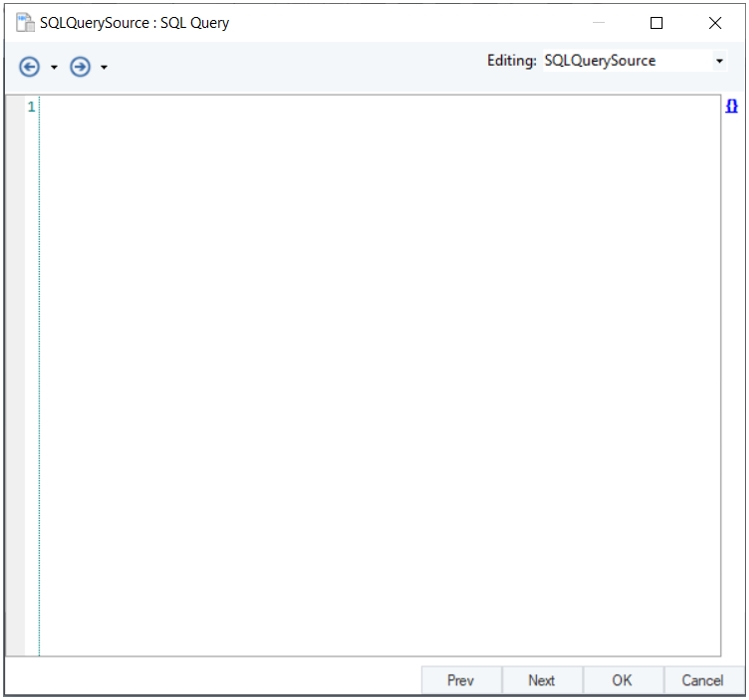Viewport: 749px width, 700px height.
Task: Open the forward arrow history dropdown
Action: click(x=104, y=67)
